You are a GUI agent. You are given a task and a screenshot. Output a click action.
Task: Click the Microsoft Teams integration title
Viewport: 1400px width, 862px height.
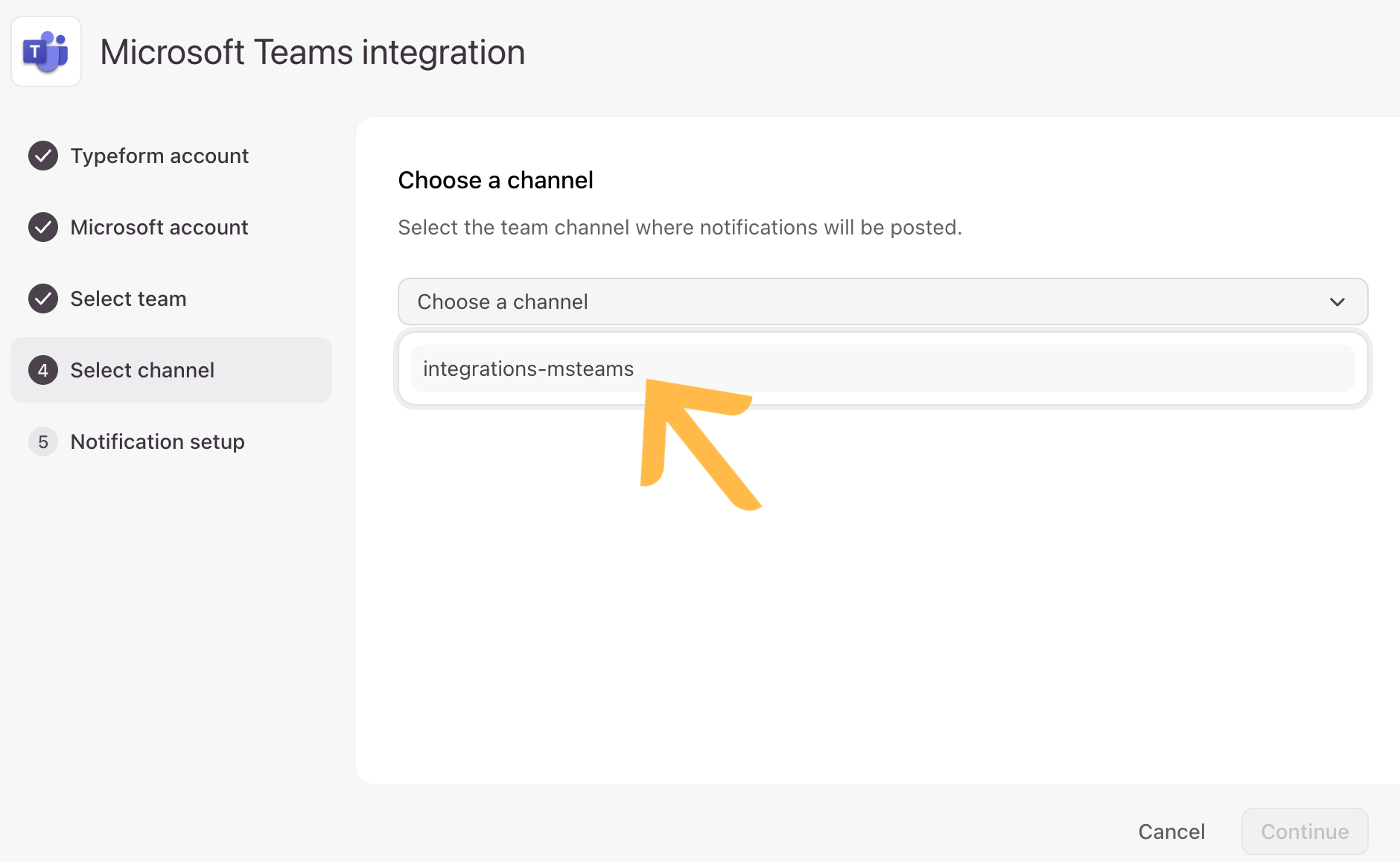tap(313, 52)
